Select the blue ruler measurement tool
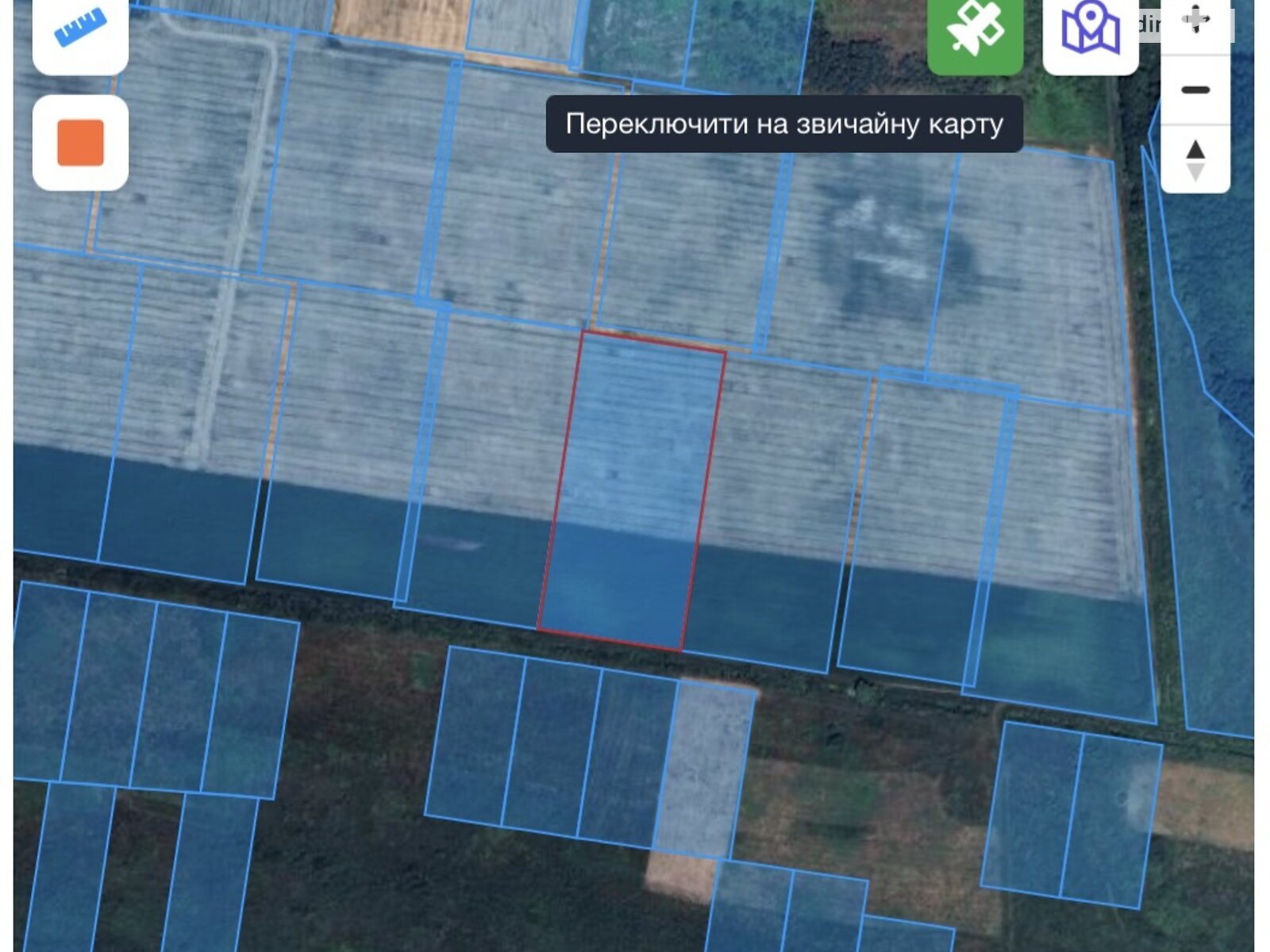 [80, 28]
